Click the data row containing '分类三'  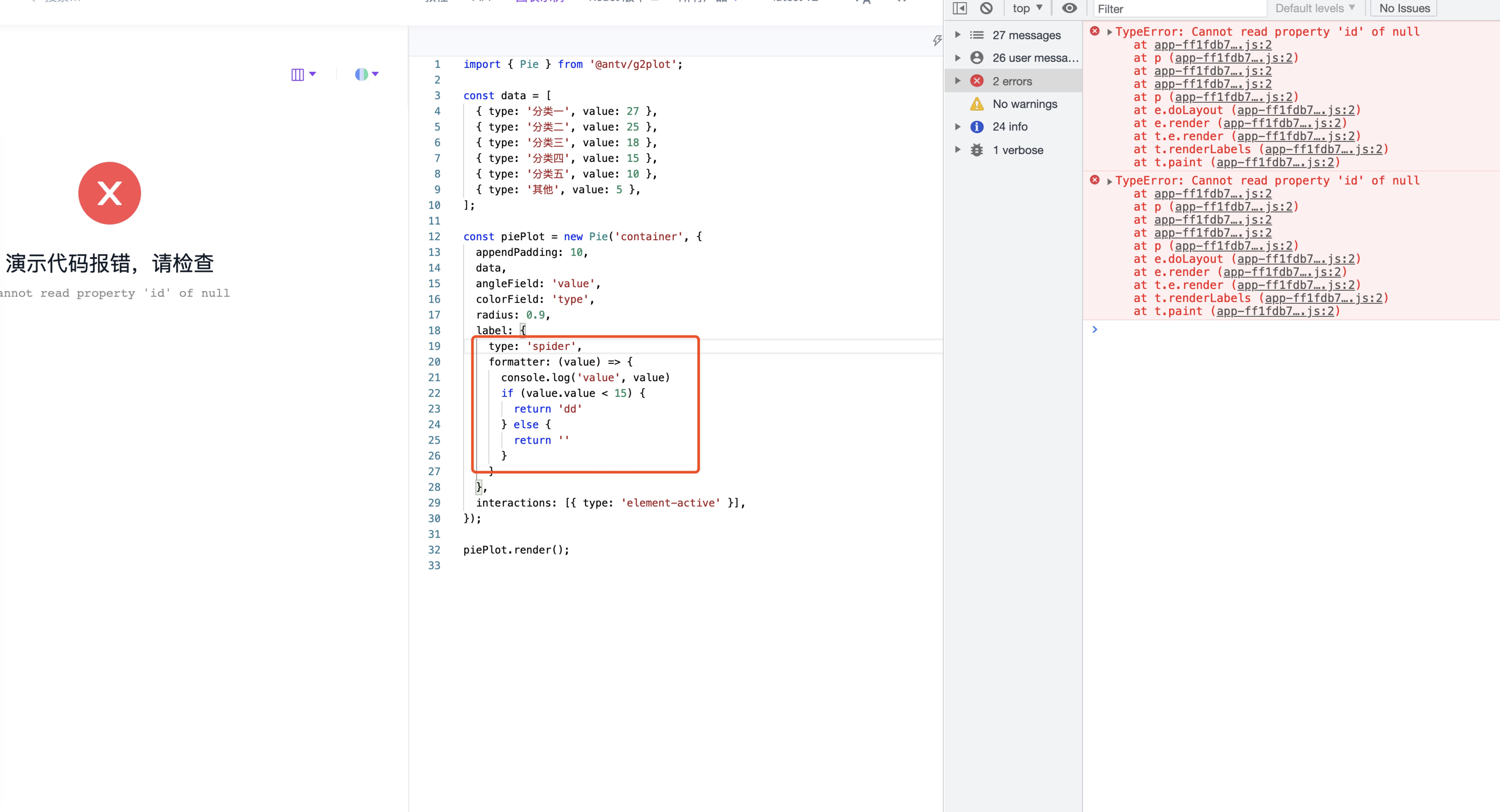(567, 143)
